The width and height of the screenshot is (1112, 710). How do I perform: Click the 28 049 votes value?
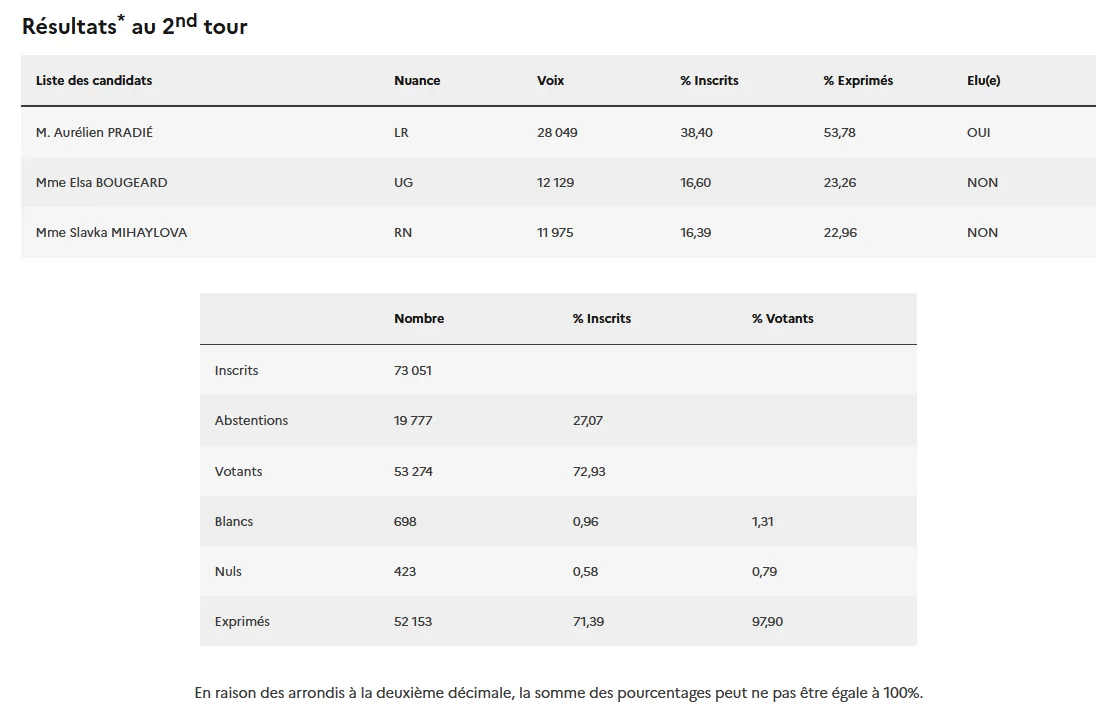point(557,133)
